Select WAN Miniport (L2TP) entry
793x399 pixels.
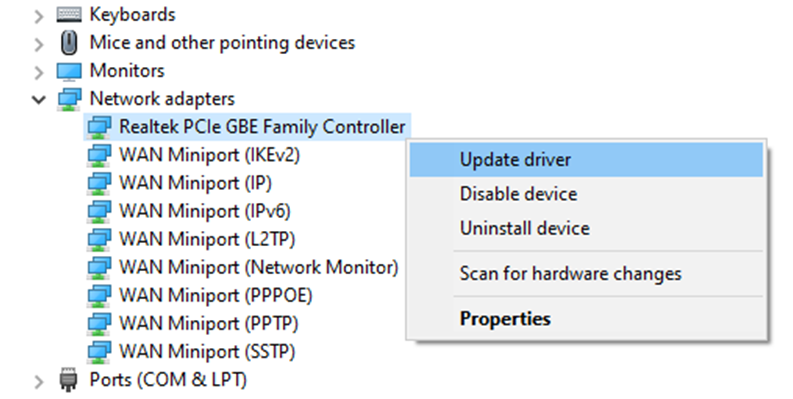tap(207, 239)
